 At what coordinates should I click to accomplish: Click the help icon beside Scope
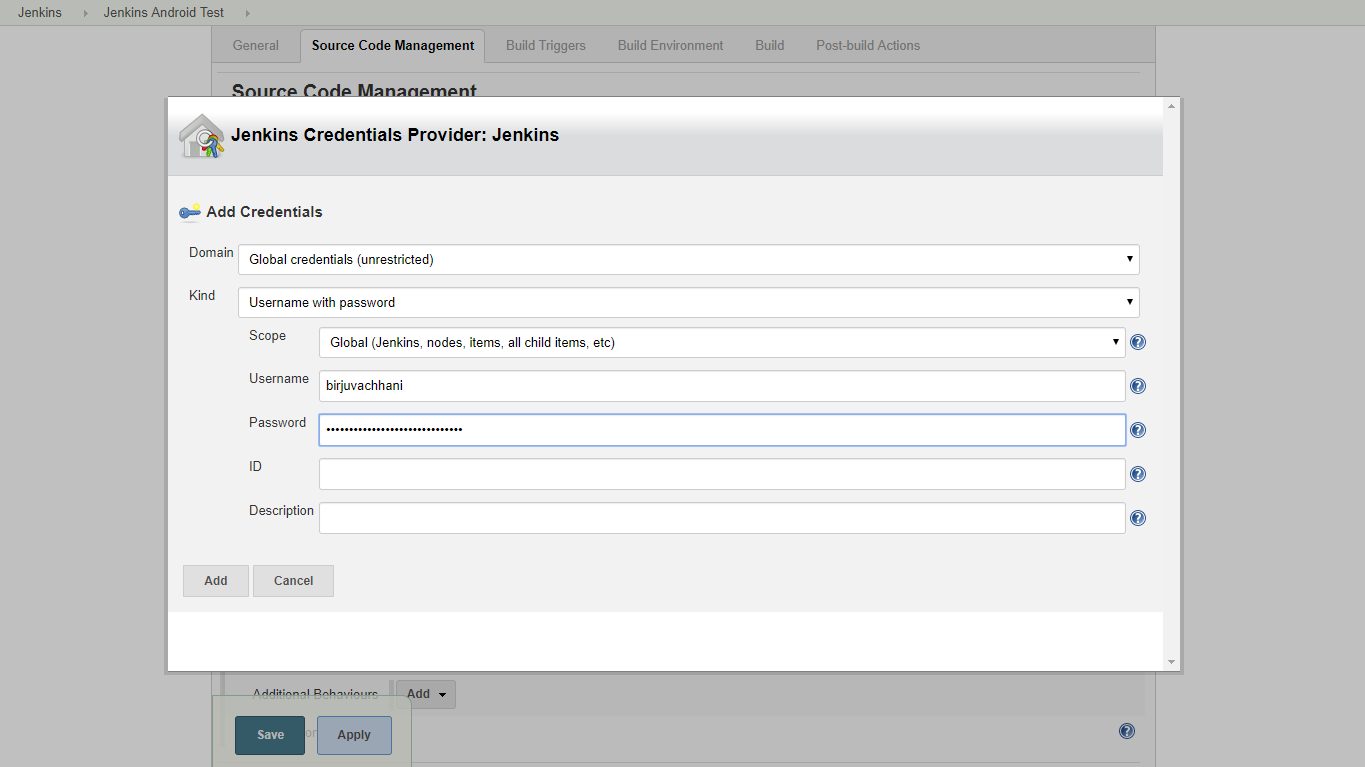click(x=1137, y=341)
